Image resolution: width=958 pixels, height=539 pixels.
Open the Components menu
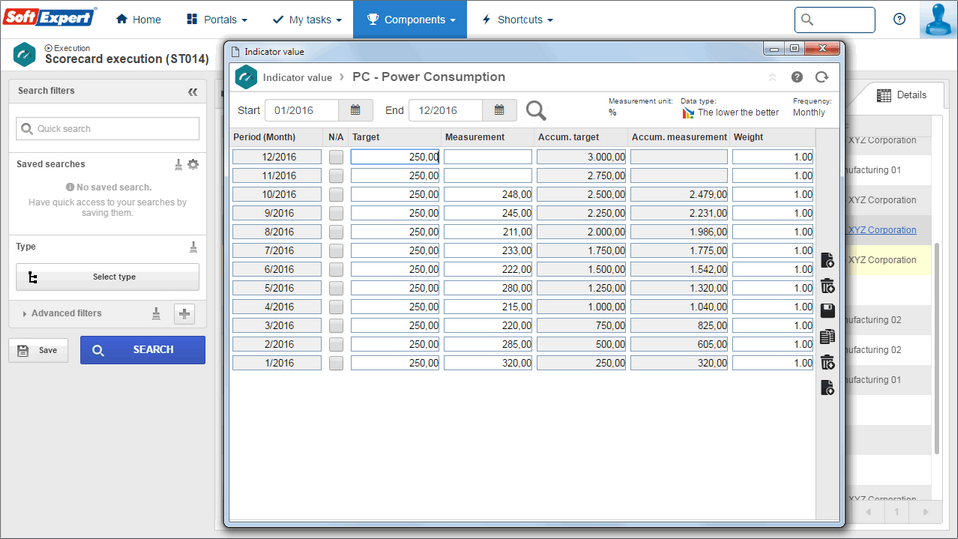click(410, 20)
